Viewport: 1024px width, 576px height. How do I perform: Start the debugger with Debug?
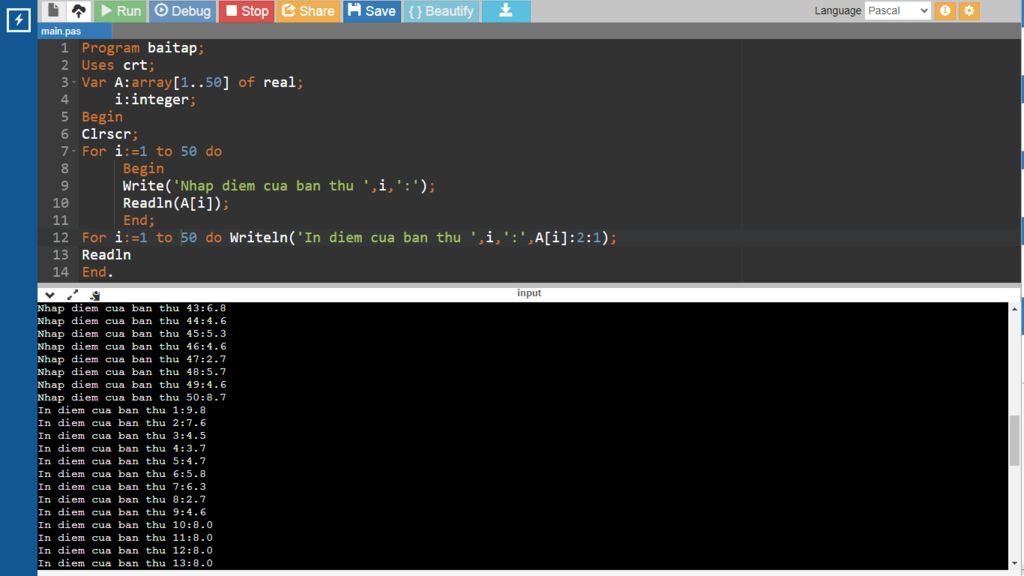point(183,10)
